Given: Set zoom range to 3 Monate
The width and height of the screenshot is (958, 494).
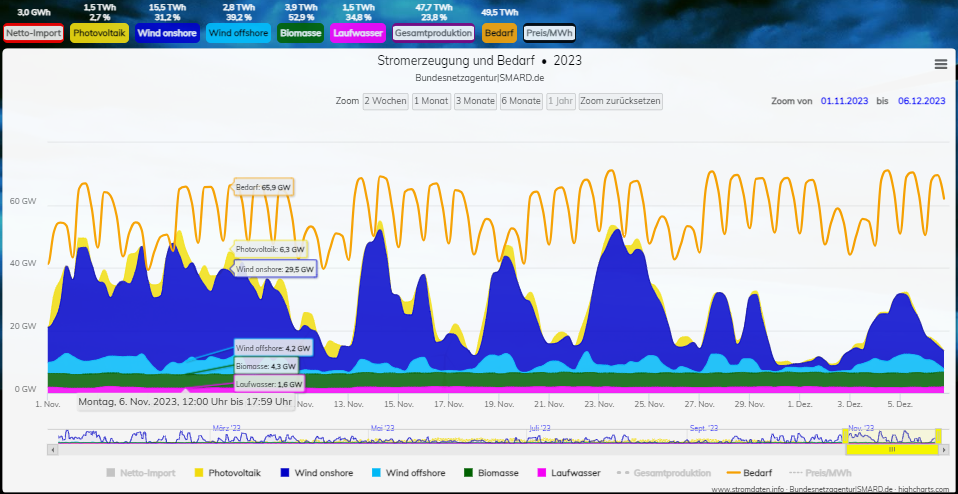Looking at the screenshot, I should (475, 101).
